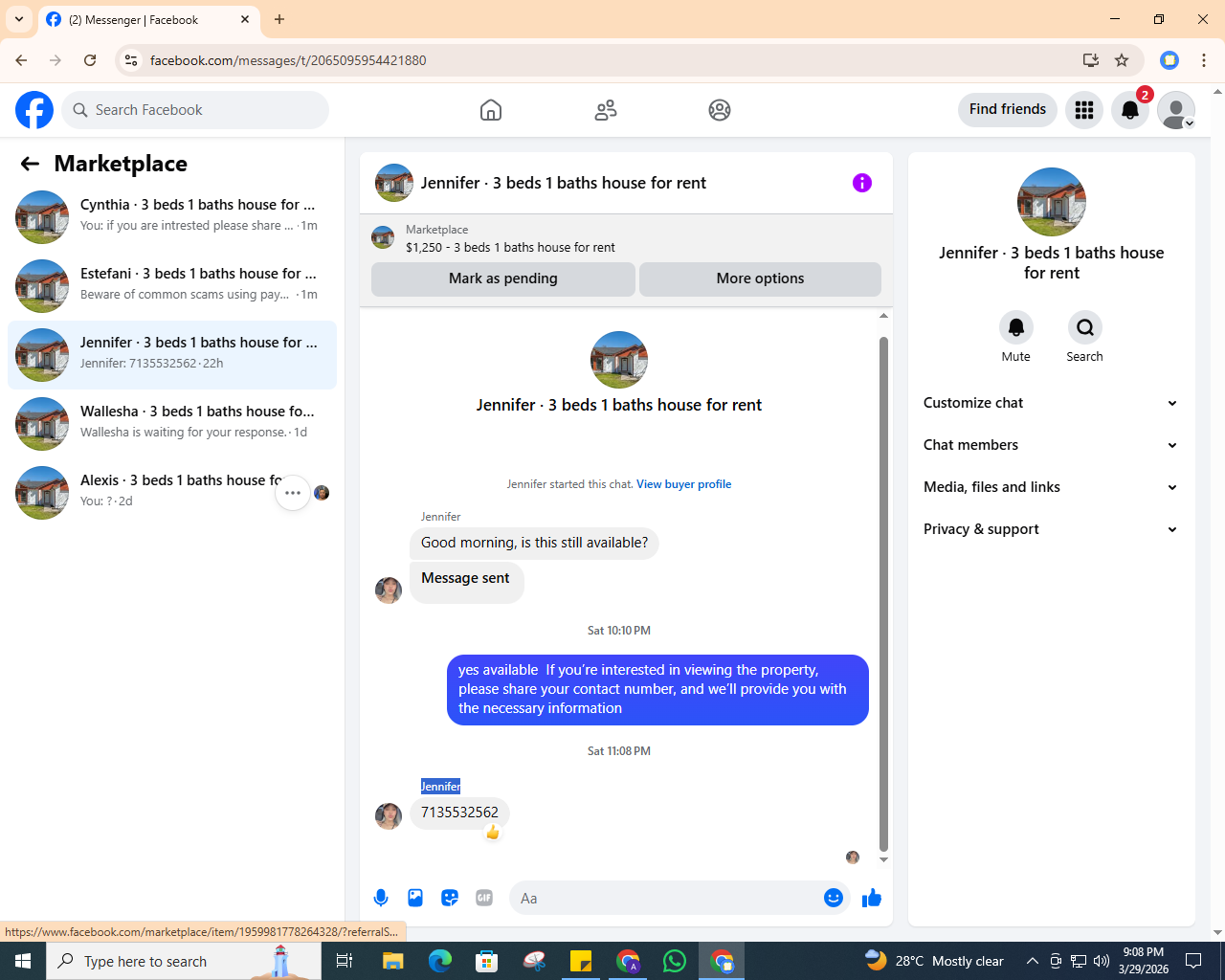Viewport: 1225px width, 980px height.
Task: Open Chrome's three-dot menu
Action: (x=1204, y=60)
